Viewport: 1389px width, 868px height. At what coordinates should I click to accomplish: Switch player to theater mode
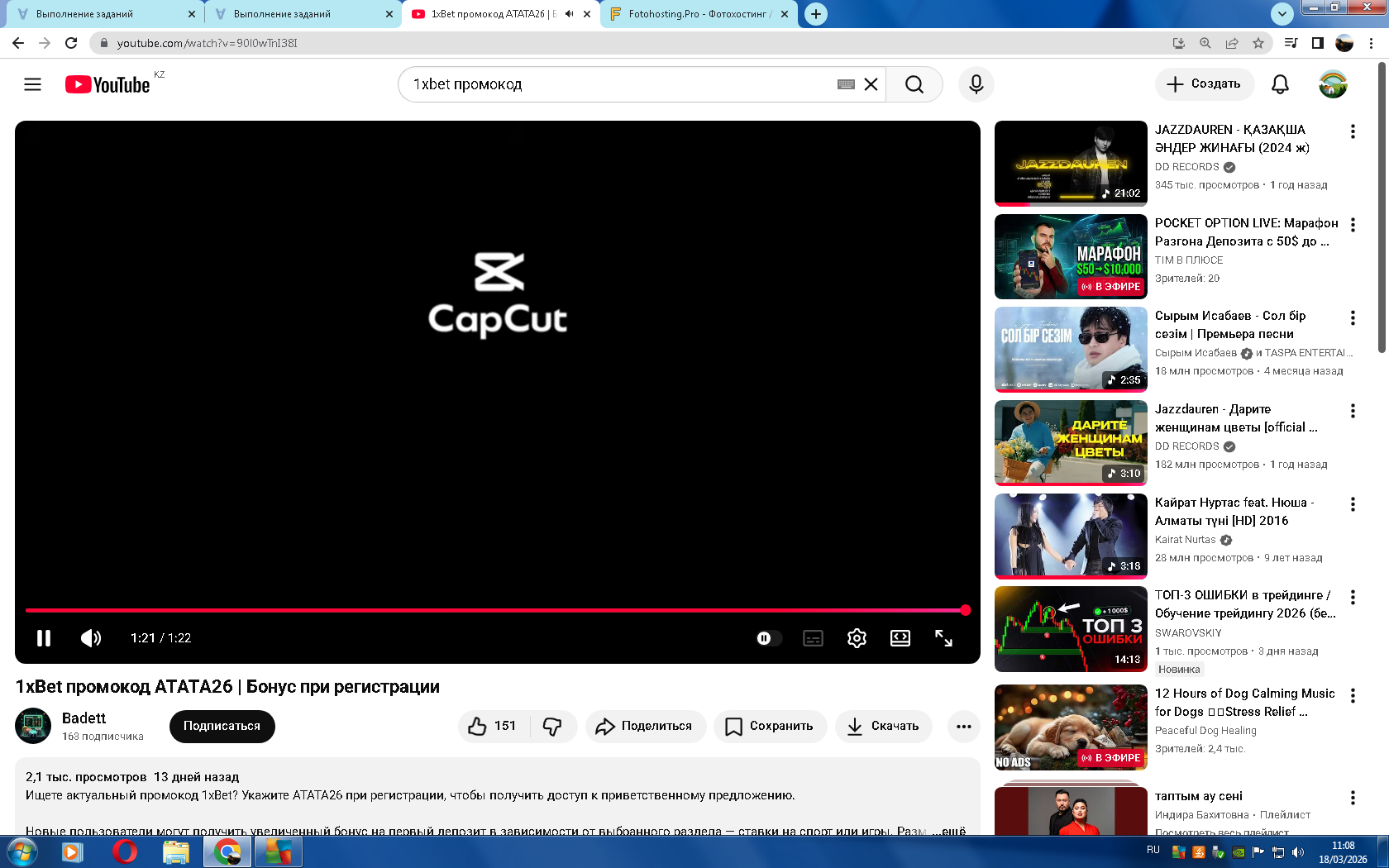tap(900, 638)
